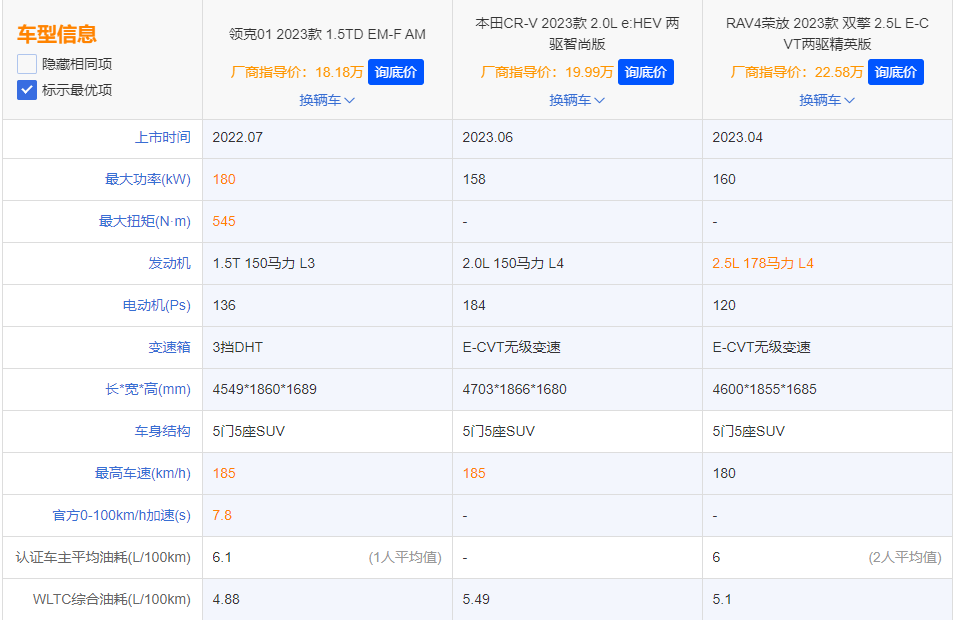Image resolution: width=953 pixels, height=620 pixels.
Task: Click 询底价 next to the CR-V price
Action: tap(645, 72)
